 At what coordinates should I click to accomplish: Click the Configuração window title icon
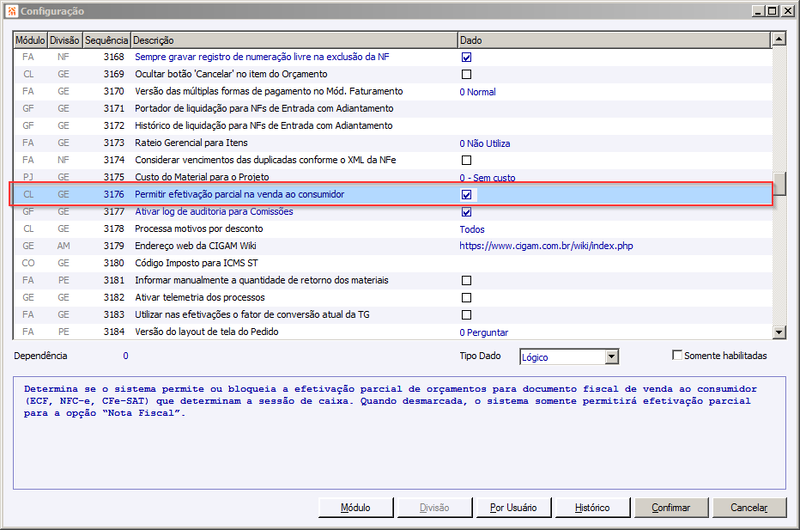[12, 11]
